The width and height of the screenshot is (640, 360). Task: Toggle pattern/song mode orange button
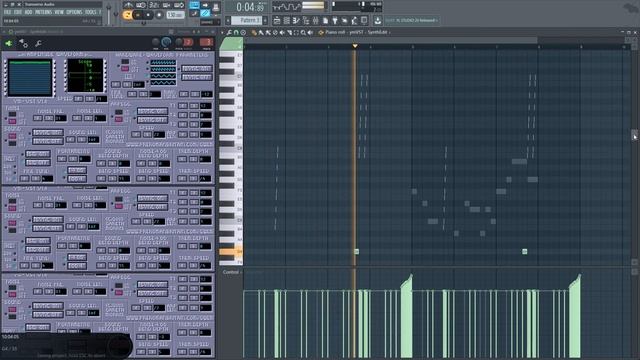point(127,15)
